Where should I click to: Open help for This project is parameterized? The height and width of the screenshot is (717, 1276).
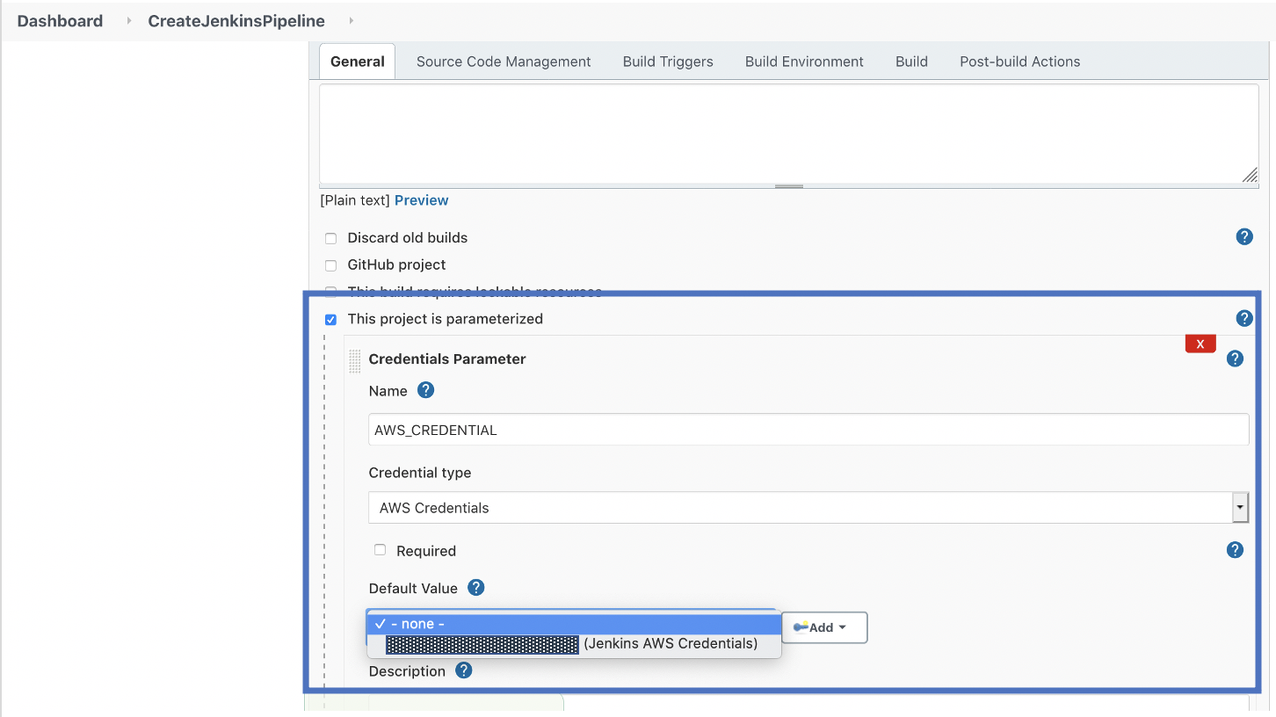point(1244,319)
